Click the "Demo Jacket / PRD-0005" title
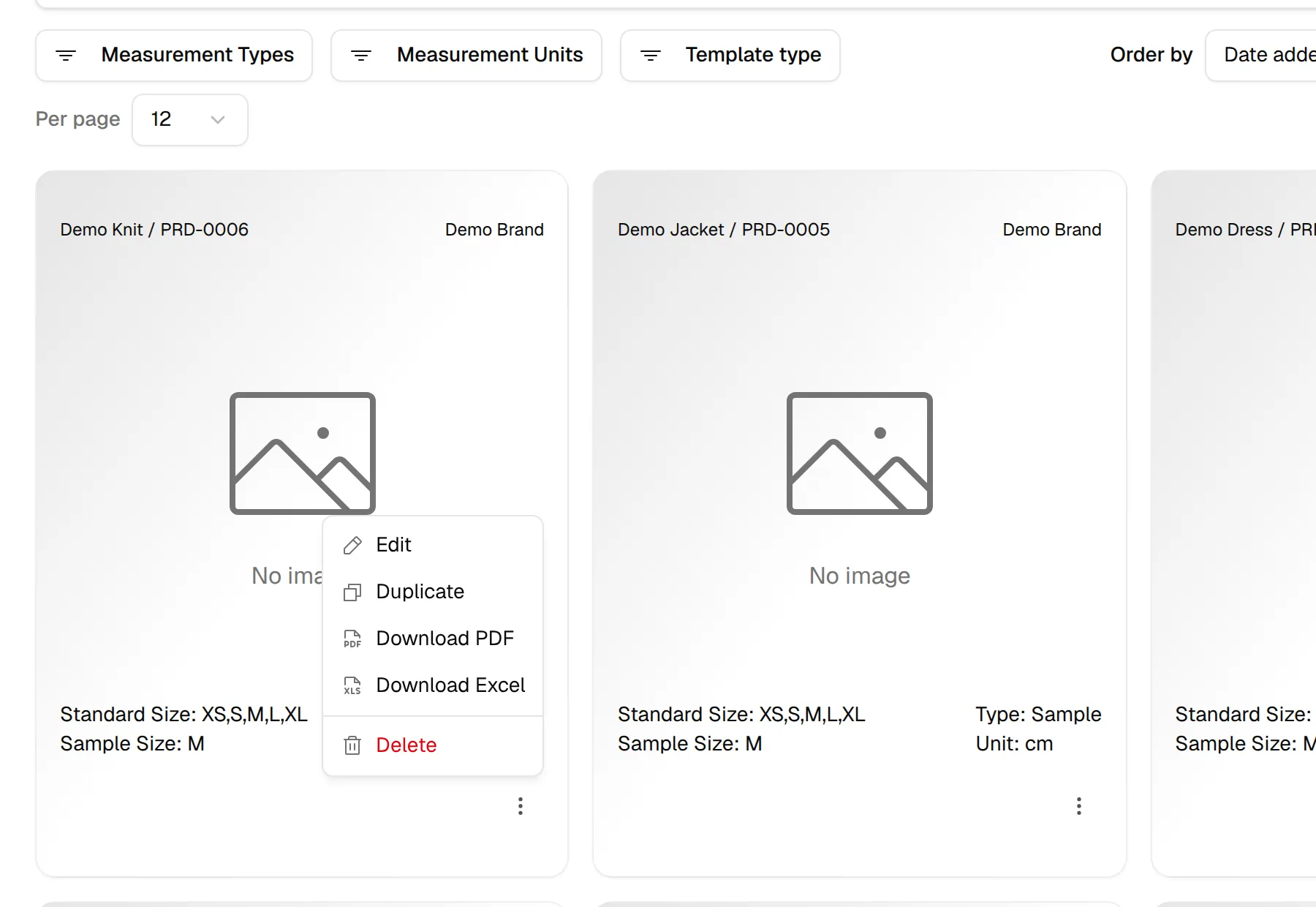 724,230
